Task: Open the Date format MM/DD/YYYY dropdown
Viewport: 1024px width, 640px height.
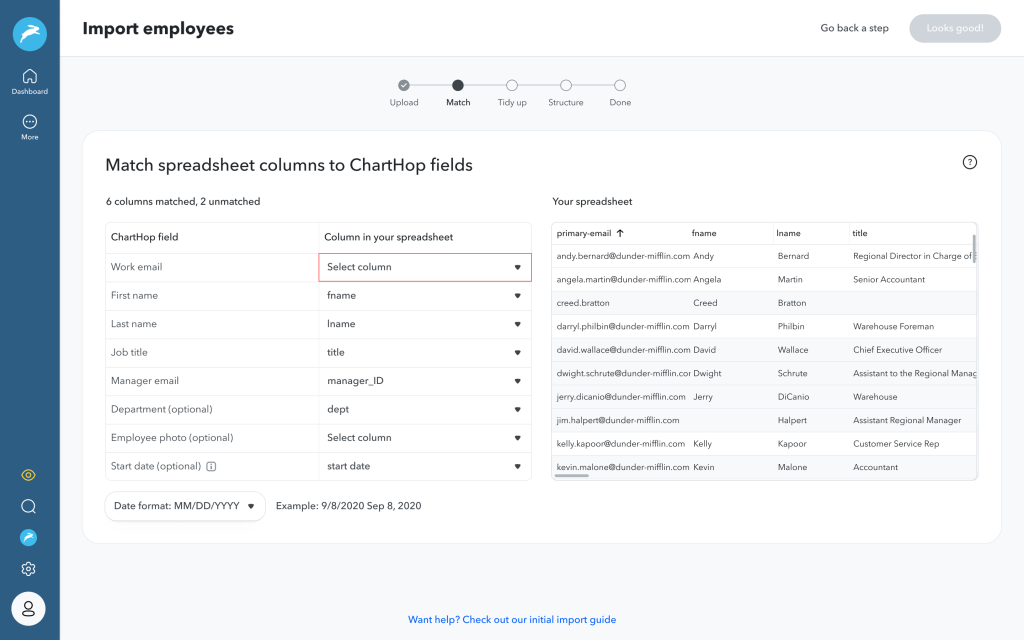Action: (x=184, y=506)
